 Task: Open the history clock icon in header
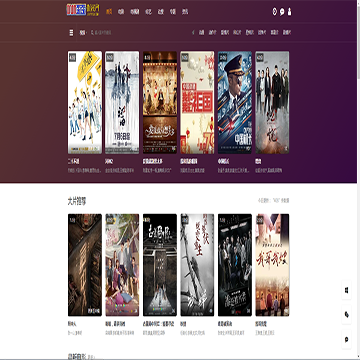(275, 12)
